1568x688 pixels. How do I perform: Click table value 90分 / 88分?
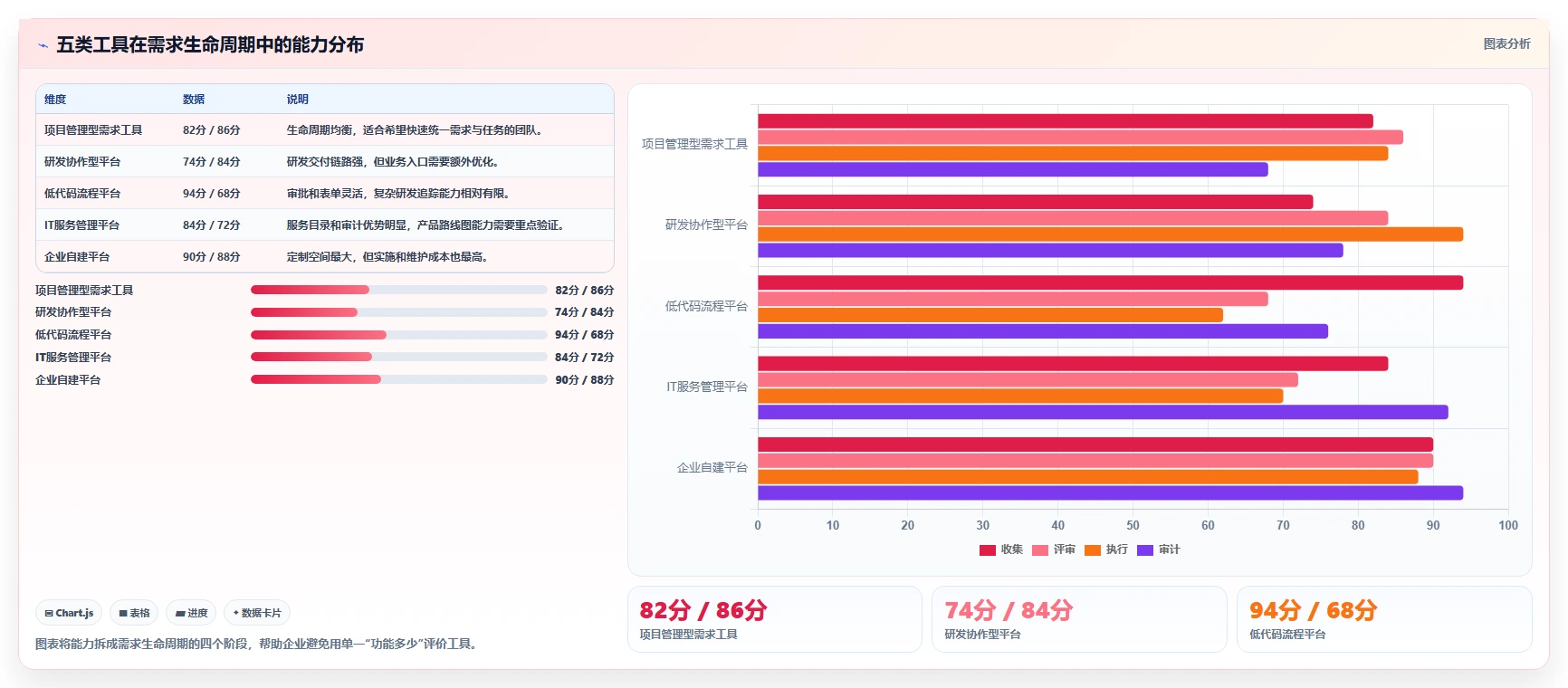pos(212,257)
